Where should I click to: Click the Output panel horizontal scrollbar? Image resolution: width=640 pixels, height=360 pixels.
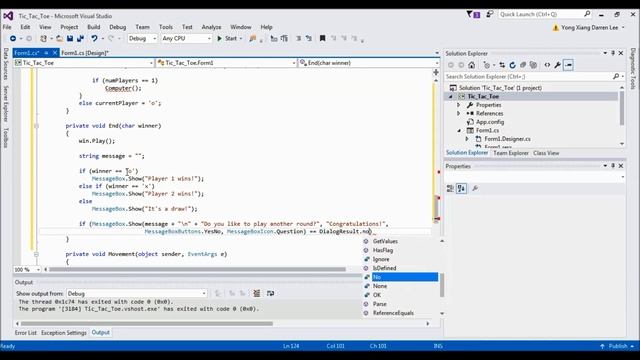pos(147,324)
